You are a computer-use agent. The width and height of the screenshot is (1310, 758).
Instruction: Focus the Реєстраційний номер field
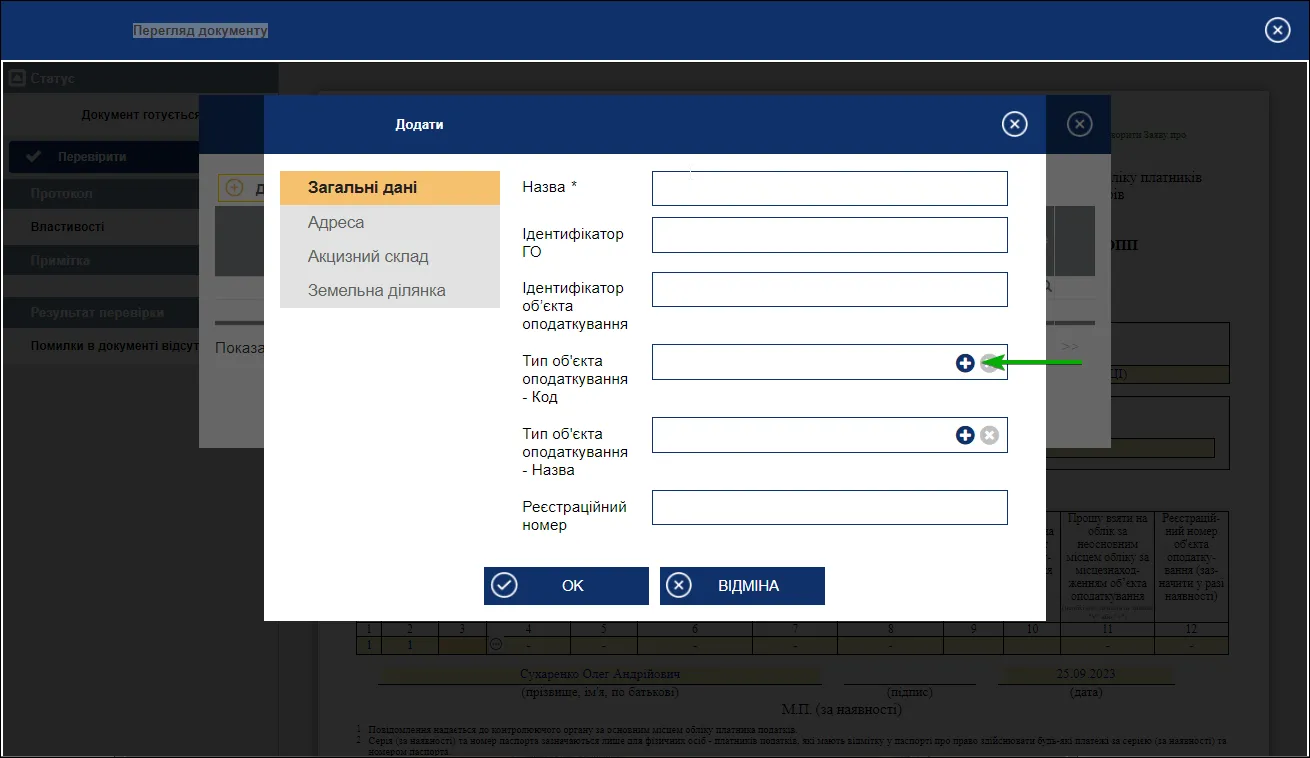(829, 507)
